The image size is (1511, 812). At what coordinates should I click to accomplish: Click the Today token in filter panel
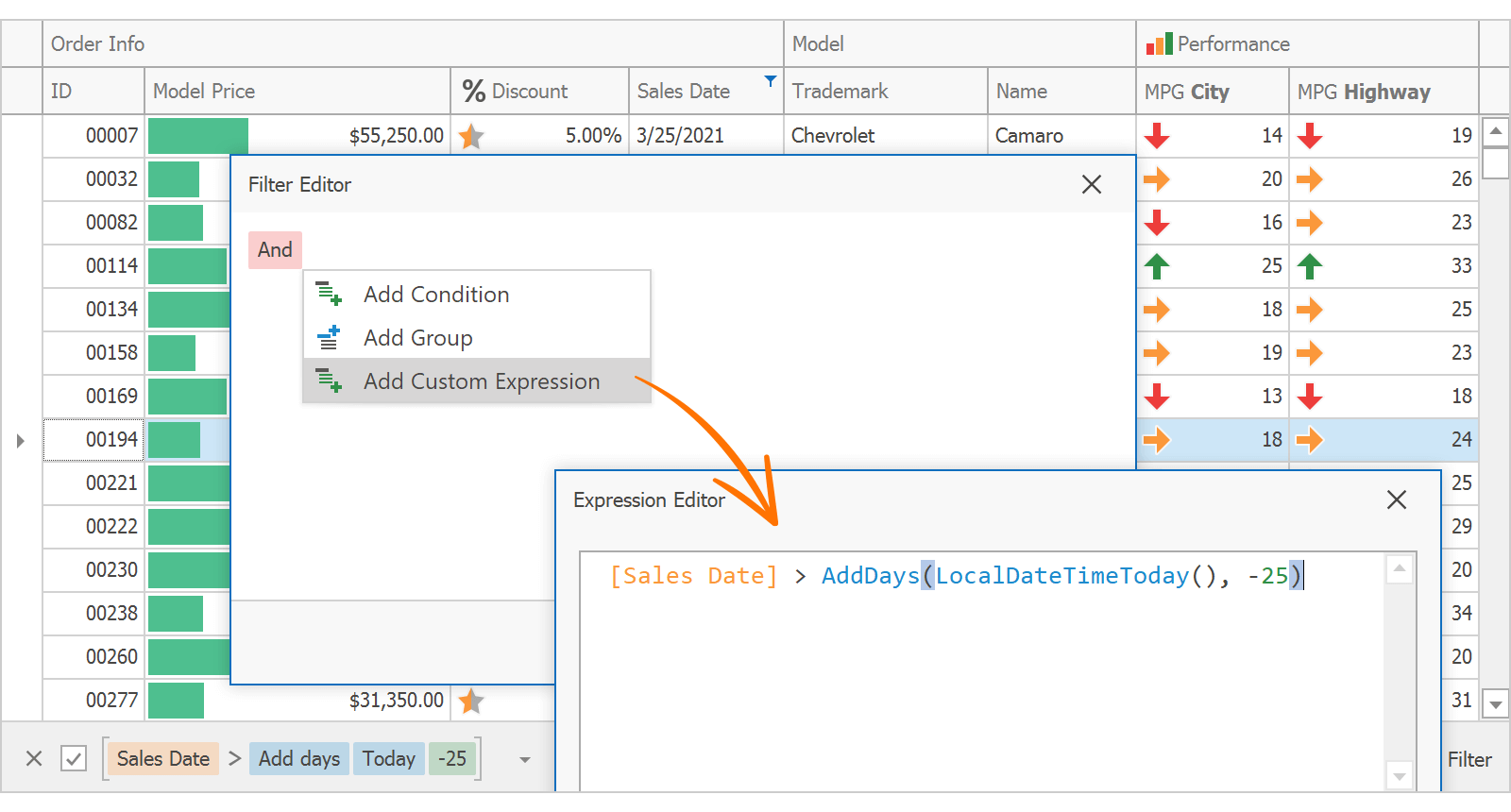pos(389,758)
